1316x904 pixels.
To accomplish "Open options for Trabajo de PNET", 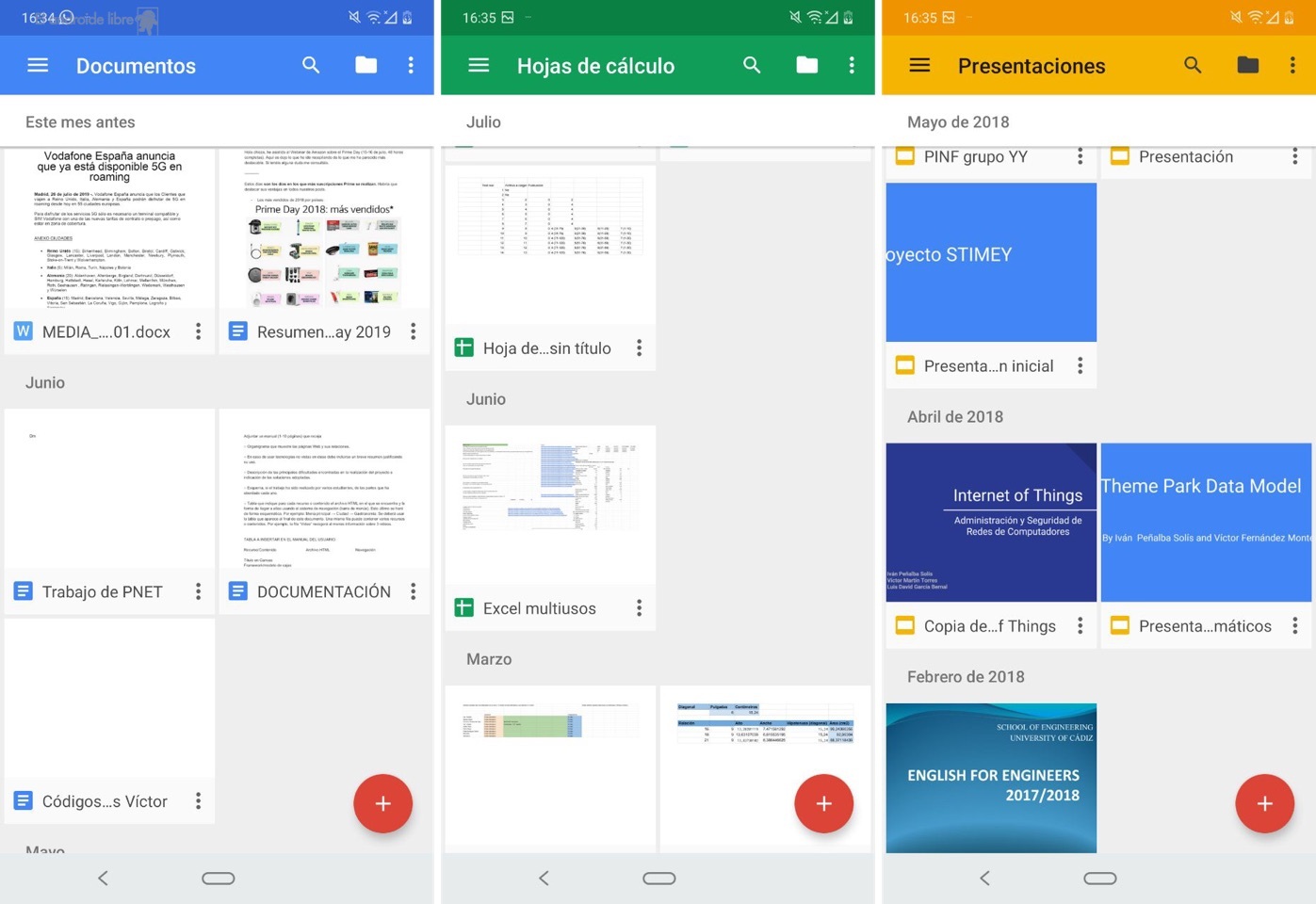I will click(x=198, y=591).
